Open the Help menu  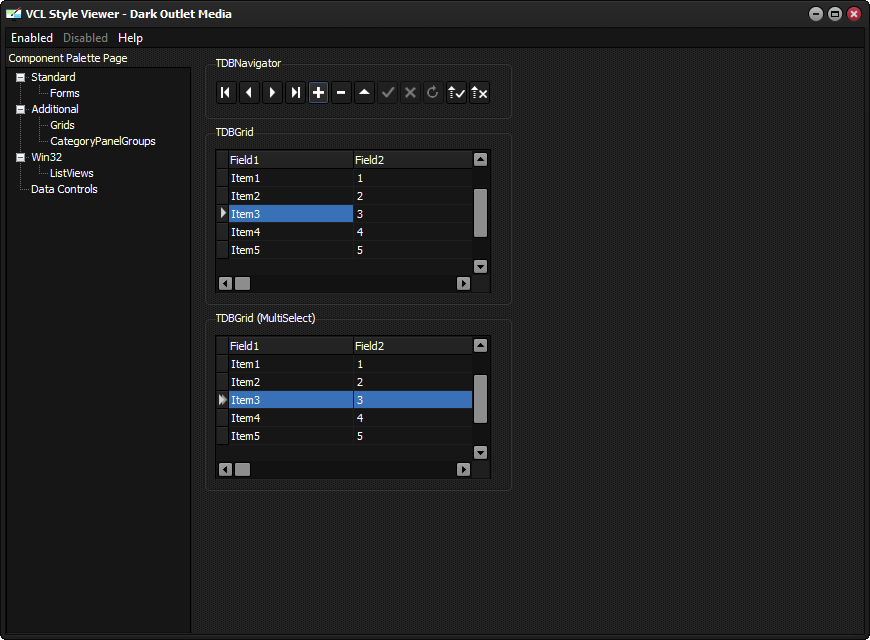[x=130, y=38]
